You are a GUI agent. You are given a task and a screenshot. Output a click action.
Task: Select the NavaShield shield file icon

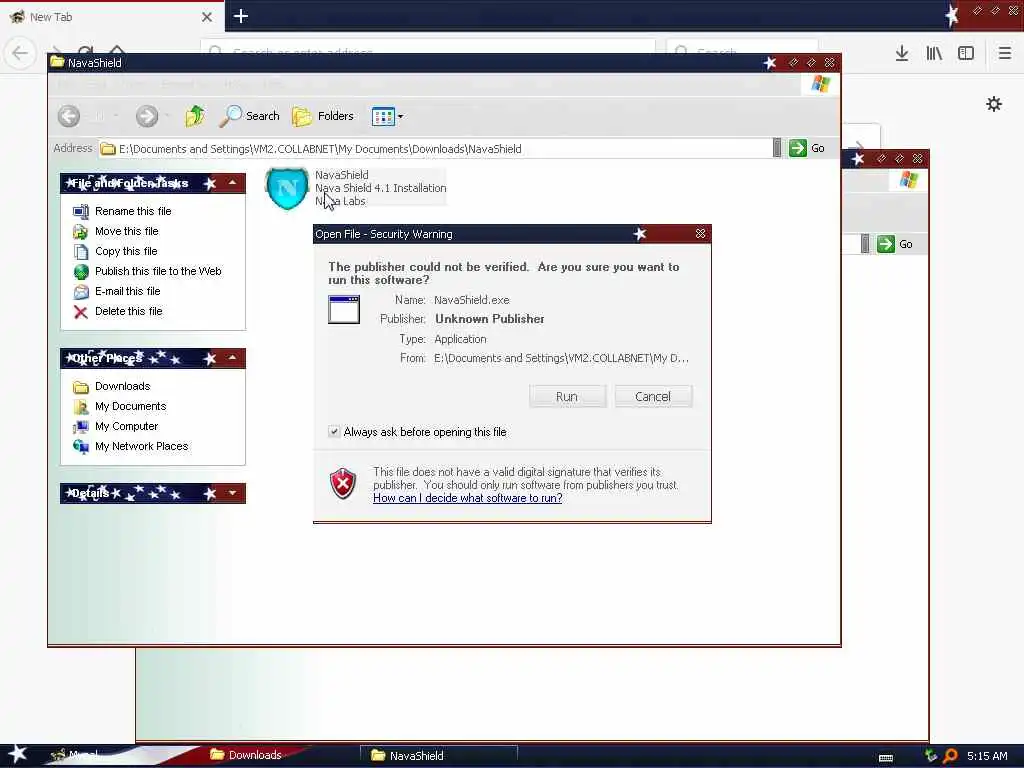pos(287,188)
